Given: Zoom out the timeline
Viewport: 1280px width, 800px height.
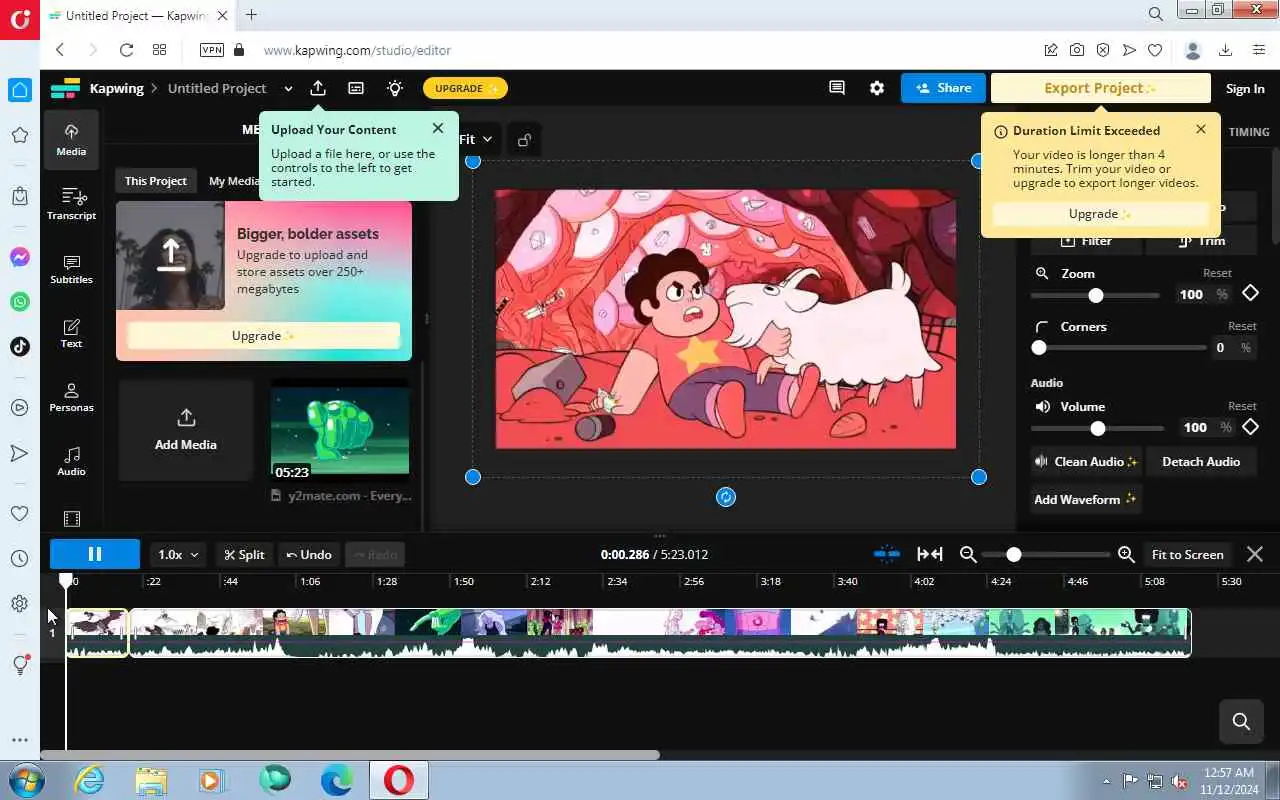Looking at the screenshot, I should pyautogui.click(x=968, y=554).
